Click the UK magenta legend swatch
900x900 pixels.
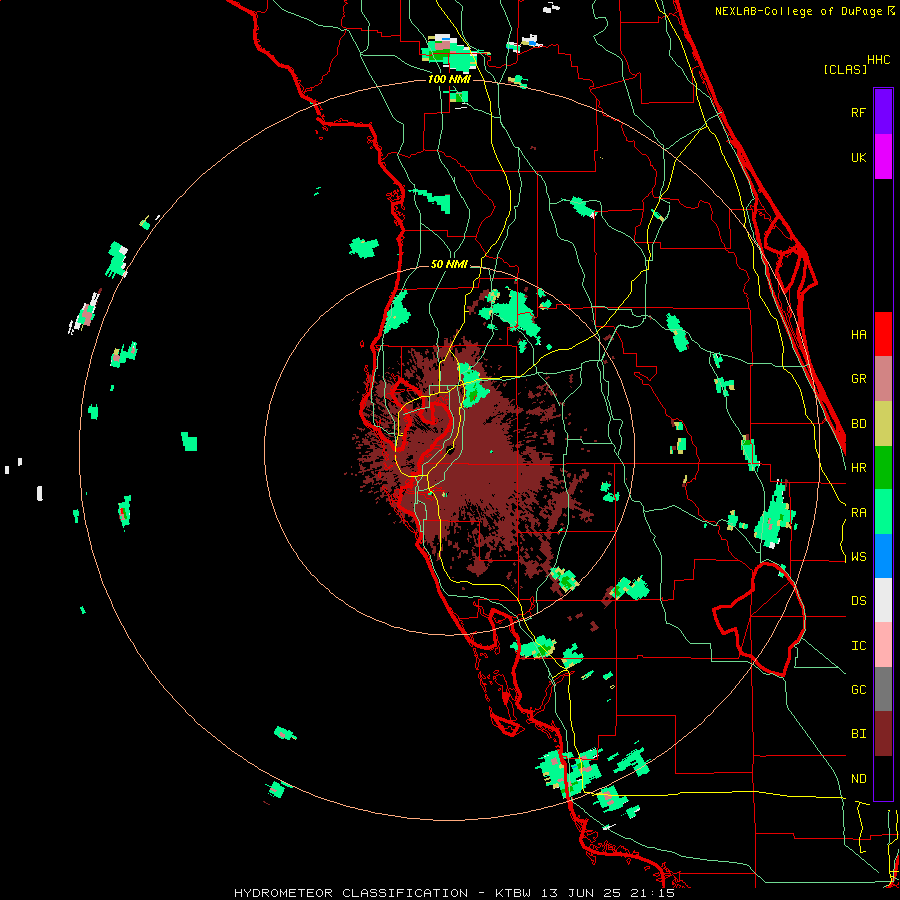(x=883, y=157)
